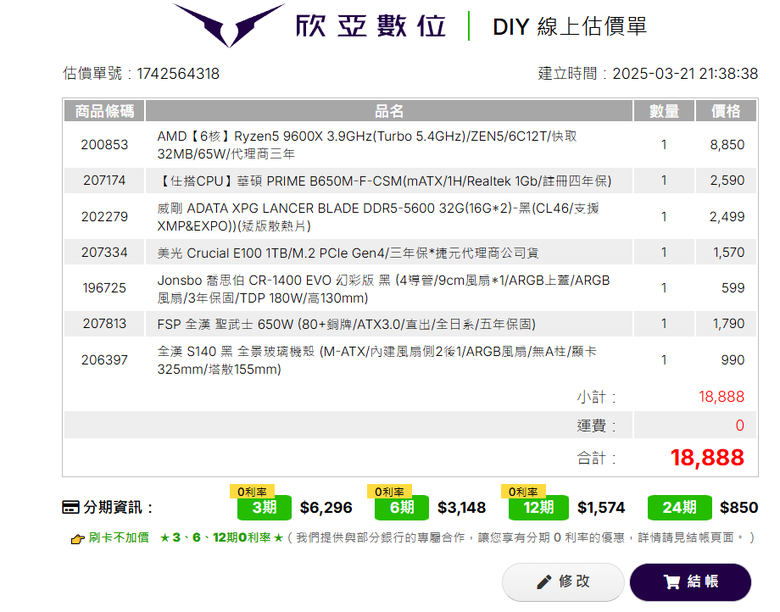The height and width of the screenshot is (612, 780).
Task: Click the 小計 amount 18,888
Action: coord(721,397)
